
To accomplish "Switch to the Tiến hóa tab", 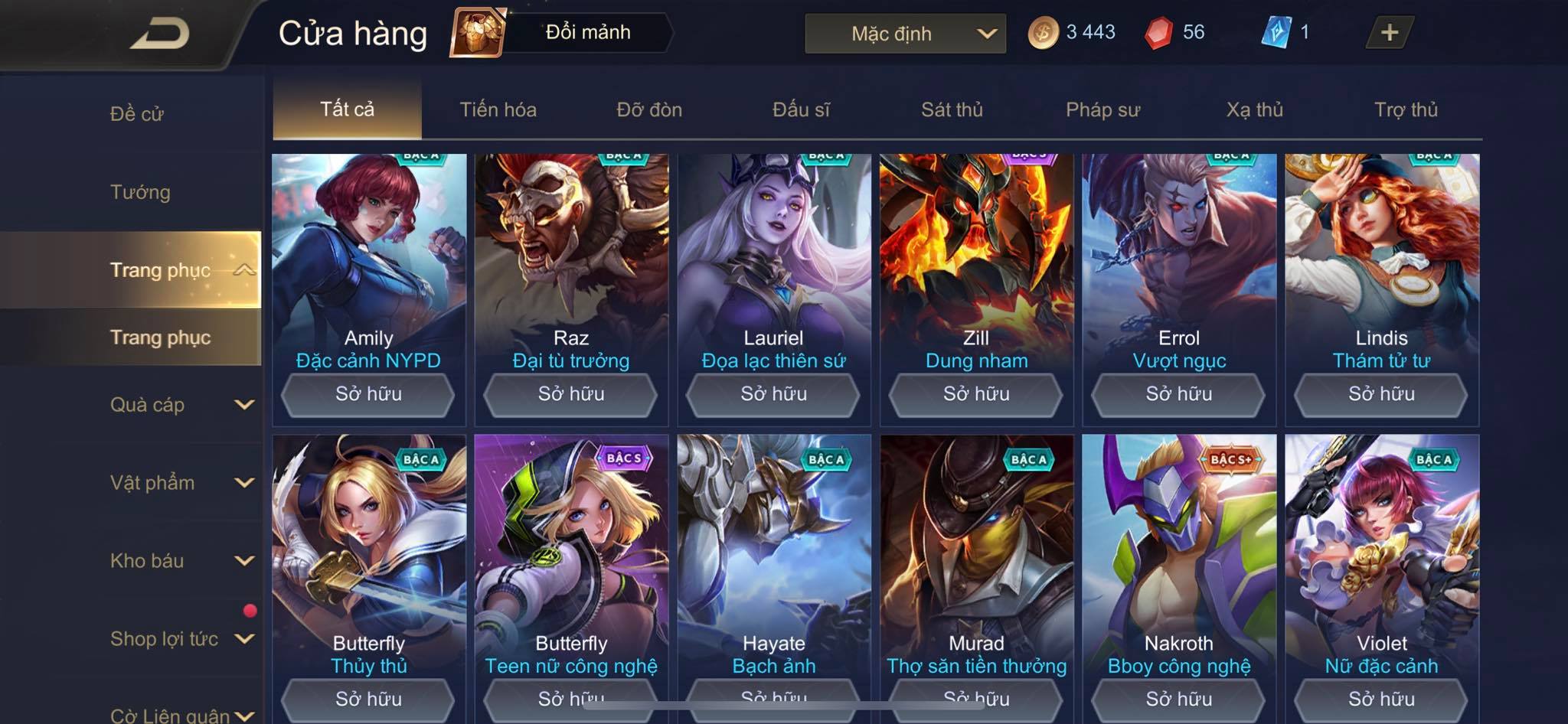I will pyautogui.click(x=498, y=109).
